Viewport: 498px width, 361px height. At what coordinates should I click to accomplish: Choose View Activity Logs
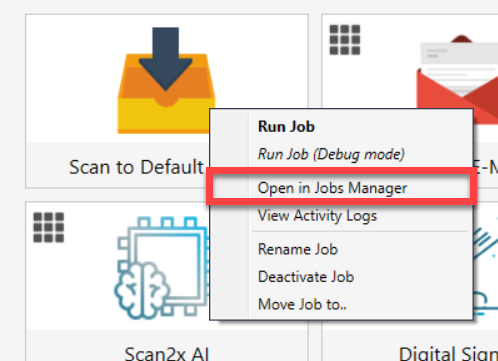(x=317, y=216)
